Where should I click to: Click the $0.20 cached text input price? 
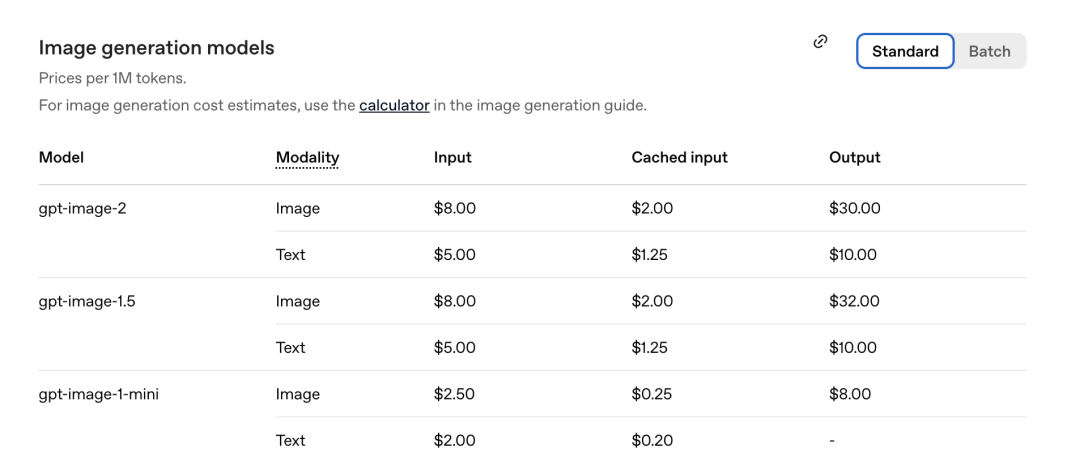click(x=651, y=440)
